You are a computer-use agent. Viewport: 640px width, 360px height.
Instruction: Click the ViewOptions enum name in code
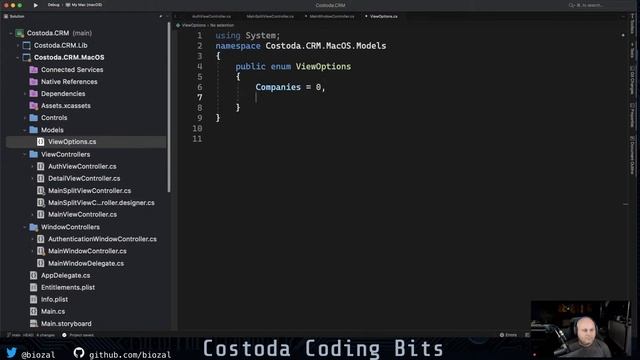pos(323,67)
